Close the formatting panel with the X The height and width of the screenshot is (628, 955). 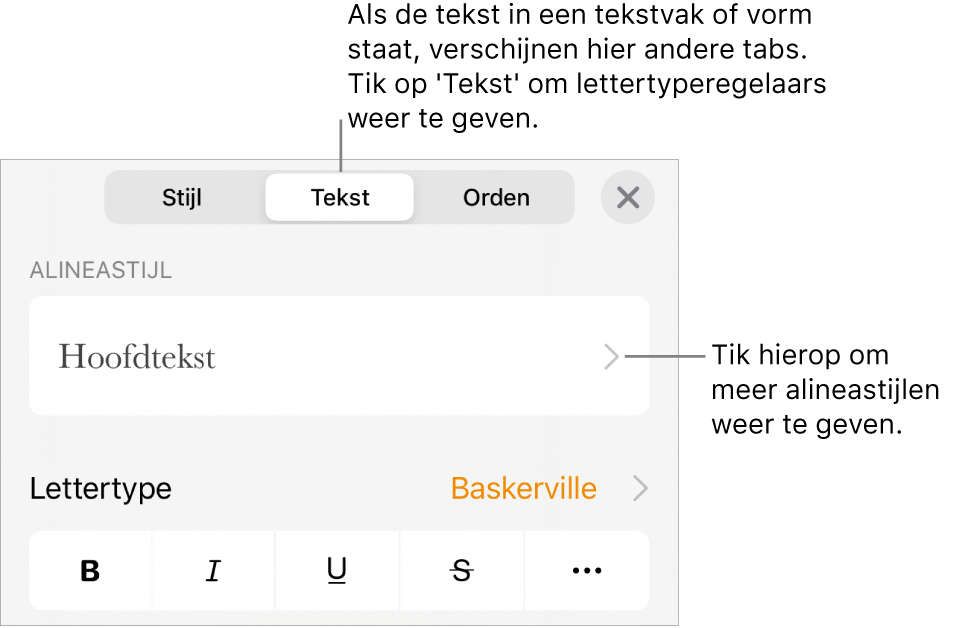coord(628,197)
